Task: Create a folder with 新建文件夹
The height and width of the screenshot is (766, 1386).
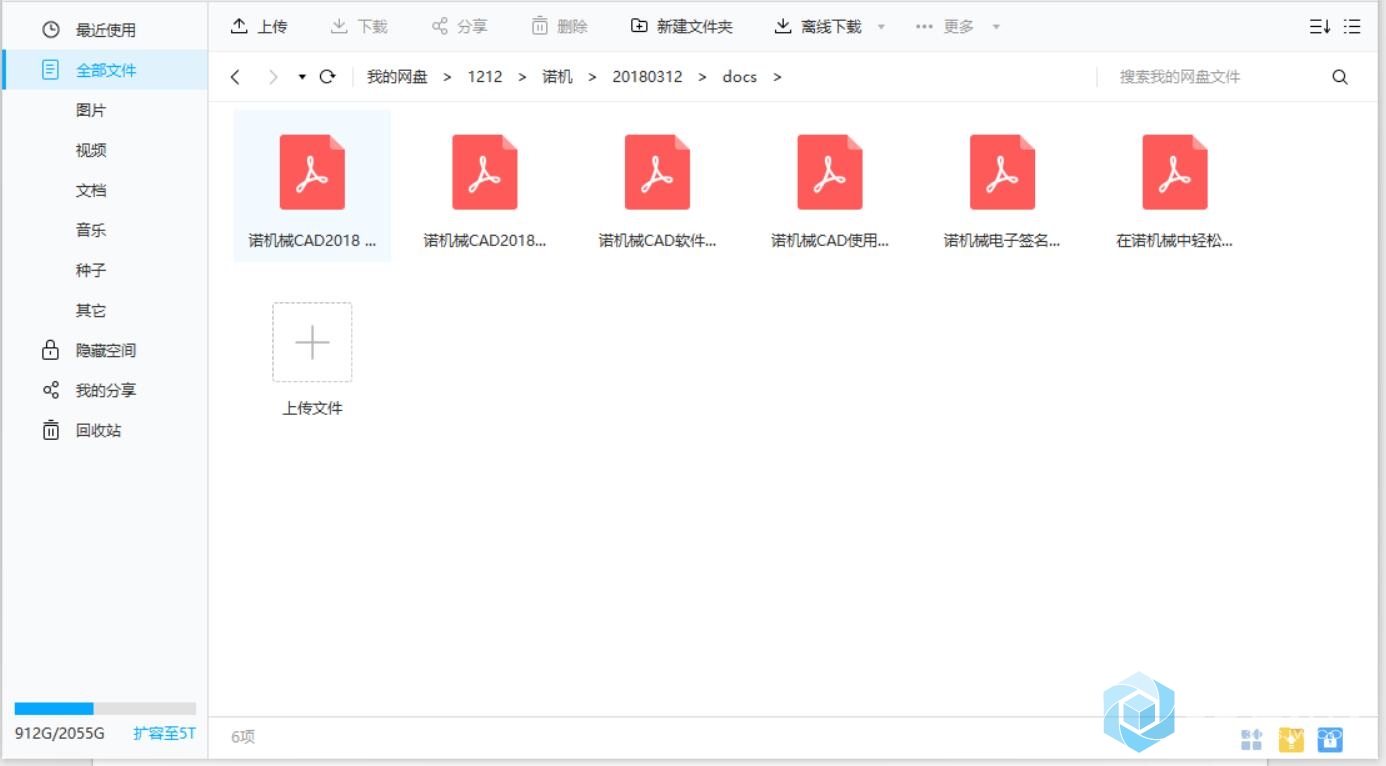Action: [681, 27]
